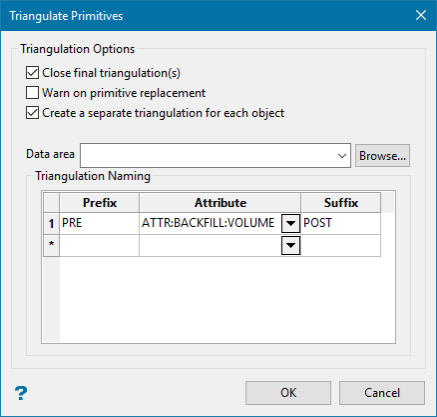Open Attribute dropdown in new row
The width and height of the screenshot is (437, 417).
(291, 246)
